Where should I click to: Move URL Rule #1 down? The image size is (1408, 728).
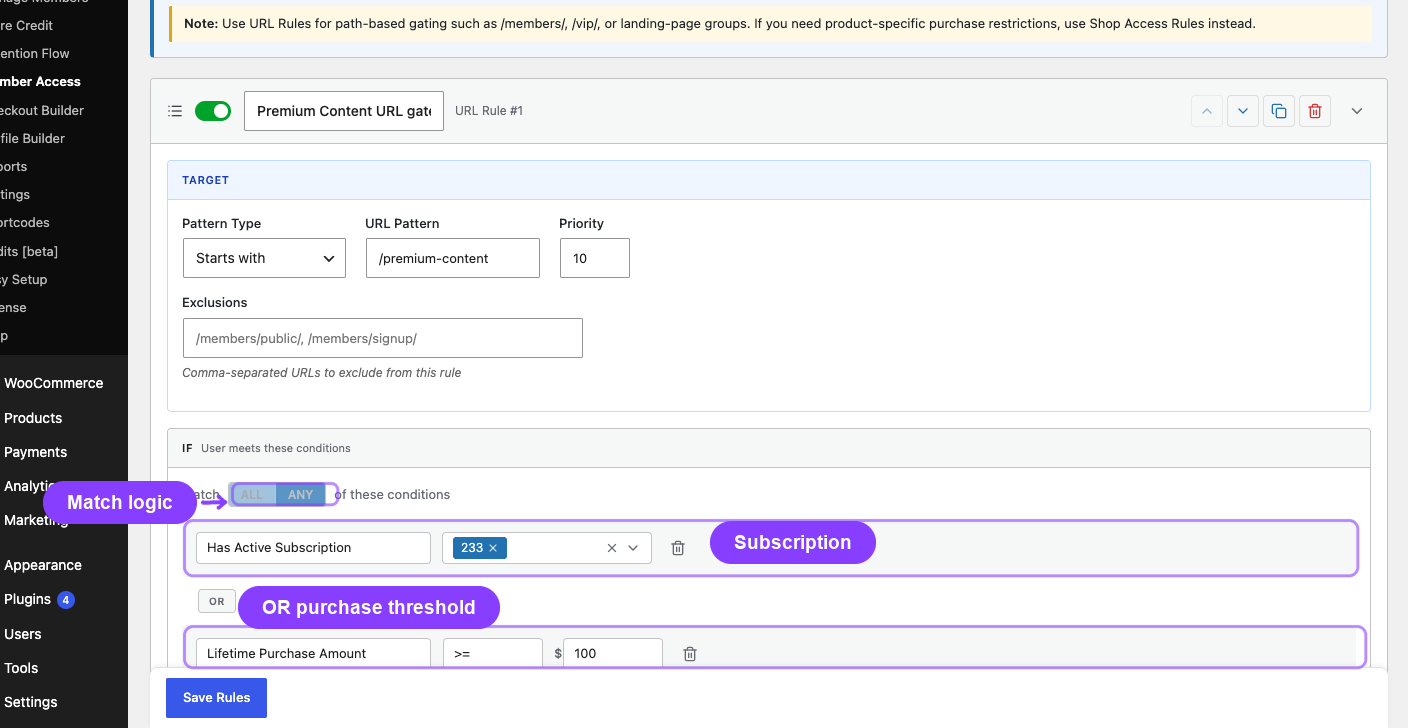tap(1243, 111)
